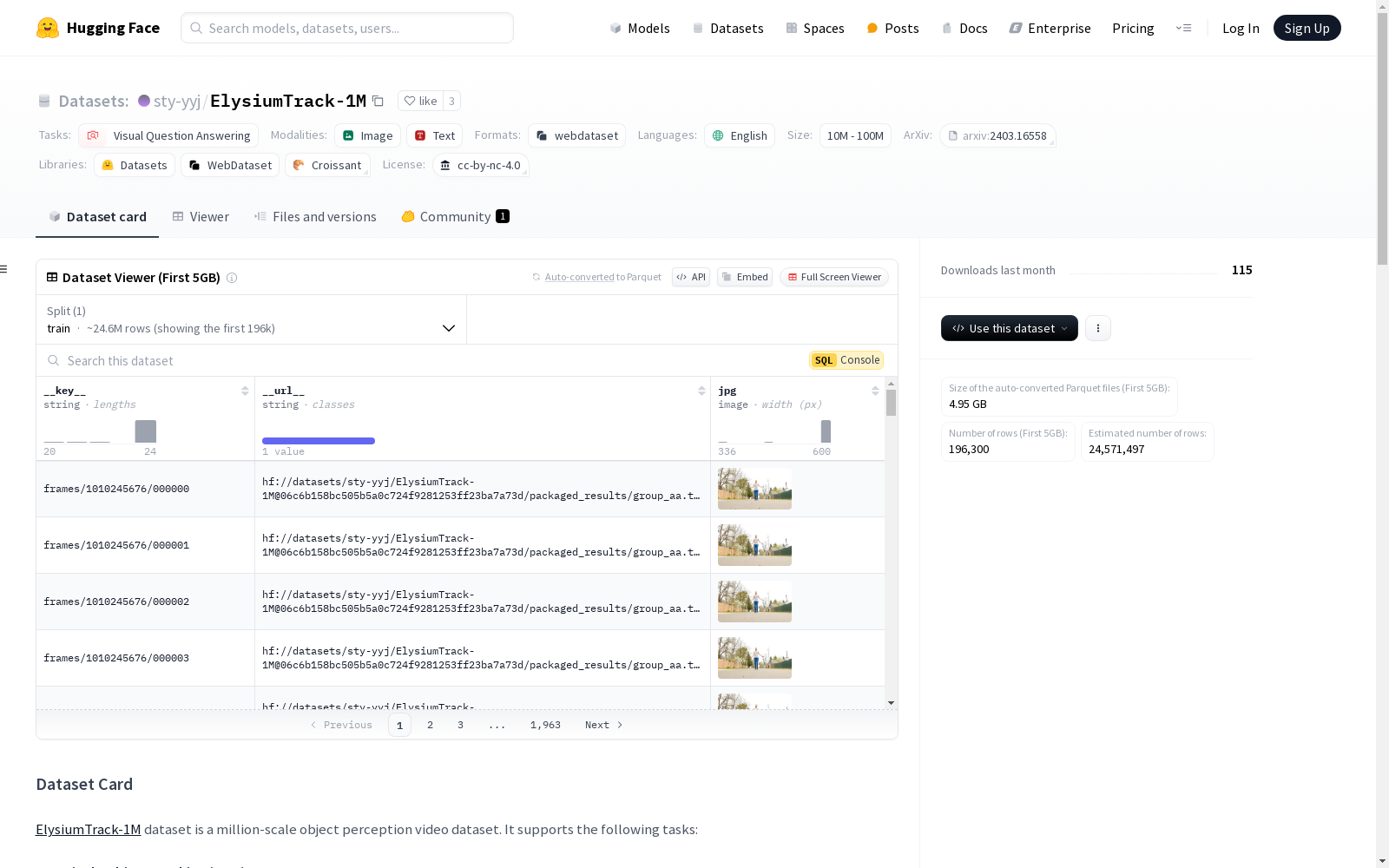
Task: Select the Text modality tag
Action: (435, 135)
